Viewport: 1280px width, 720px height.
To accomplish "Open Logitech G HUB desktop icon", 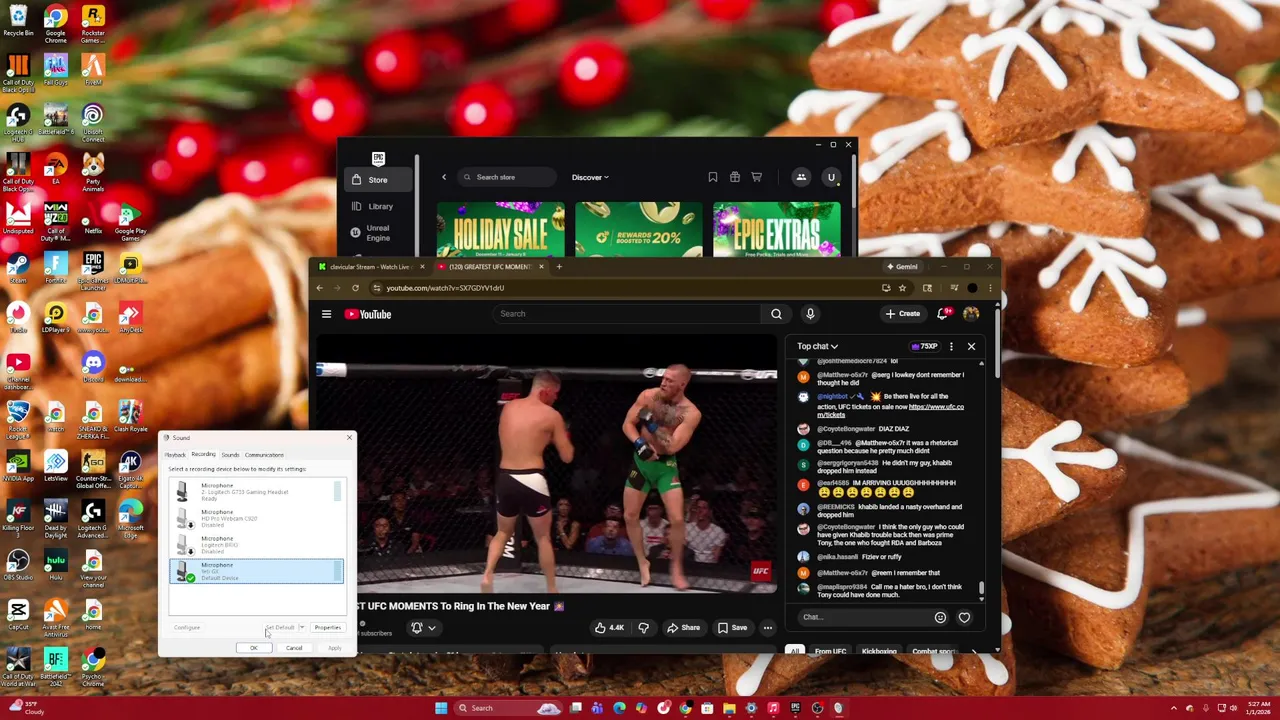I will (x=18, y=122).
